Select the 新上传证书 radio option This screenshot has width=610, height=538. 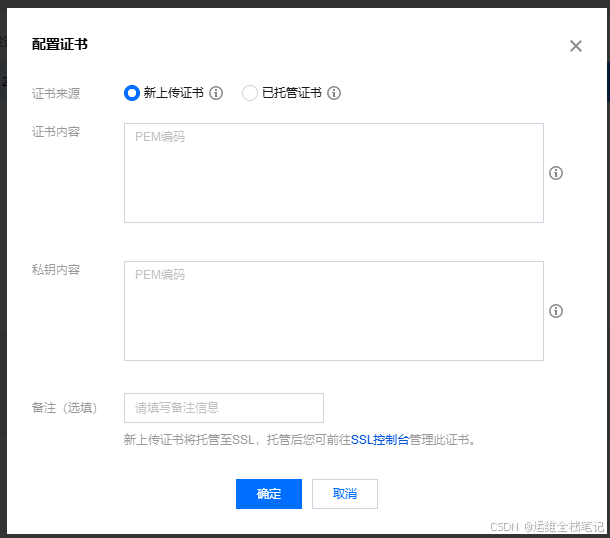131,93
